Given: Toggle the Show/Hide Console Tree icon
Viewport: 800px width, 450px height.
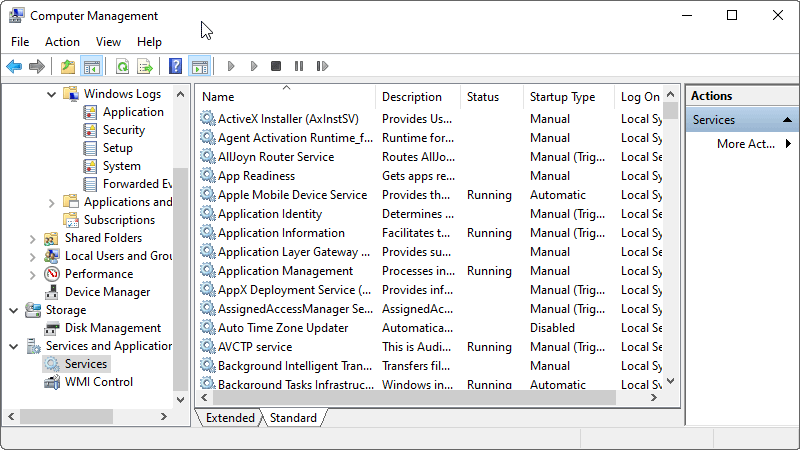Looking at the screenshot, I should pos(92,66).
